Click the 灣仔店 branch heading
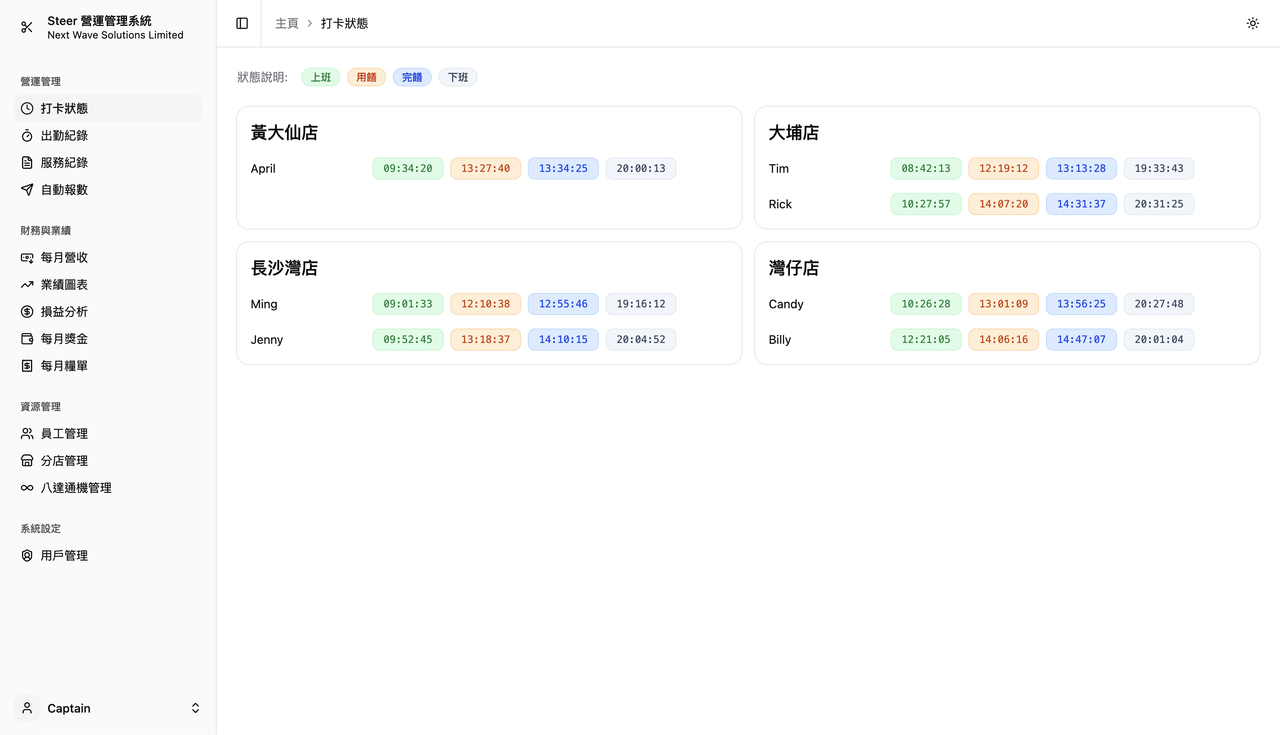The width and height of the screenshot is (1280, 735). (x=794, y=268)
